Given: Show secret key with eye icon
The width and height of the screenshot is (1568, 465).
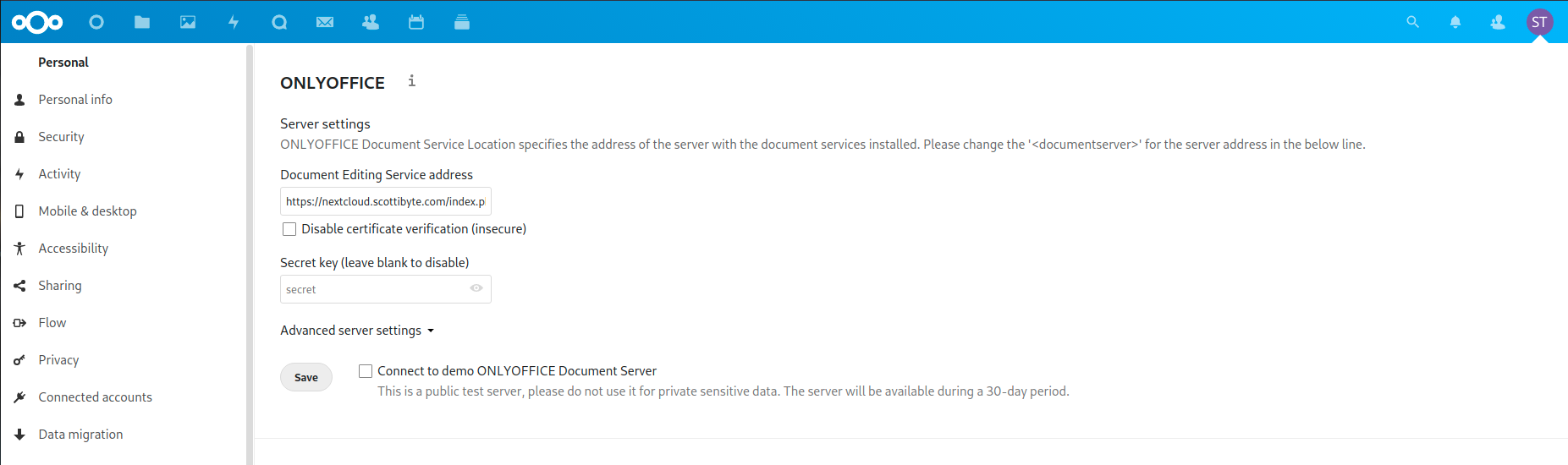Looking at the screenshot, I should [x=476, y=288].
